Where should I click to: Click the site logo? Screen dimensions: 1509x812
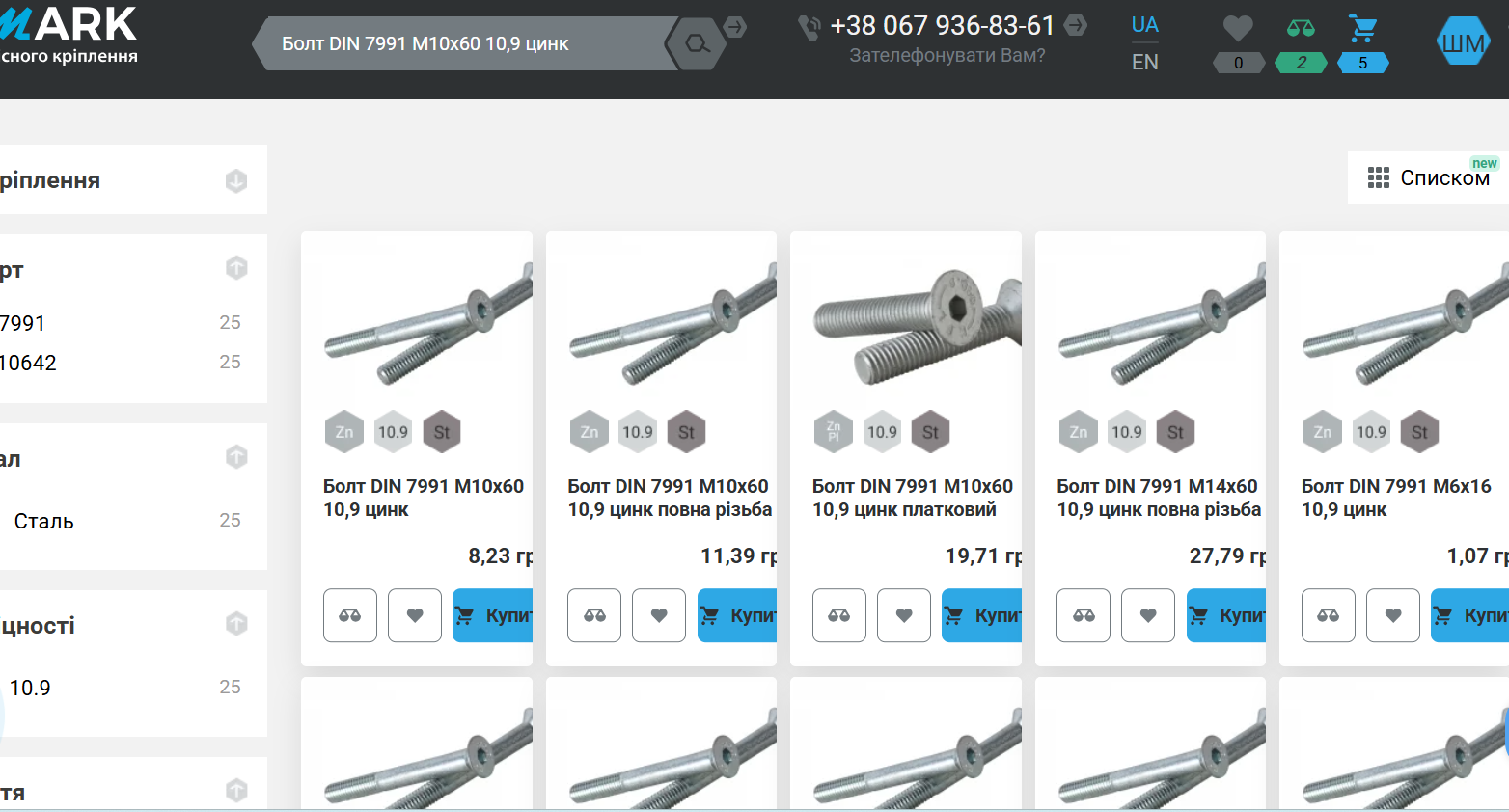tap(69, 35)
